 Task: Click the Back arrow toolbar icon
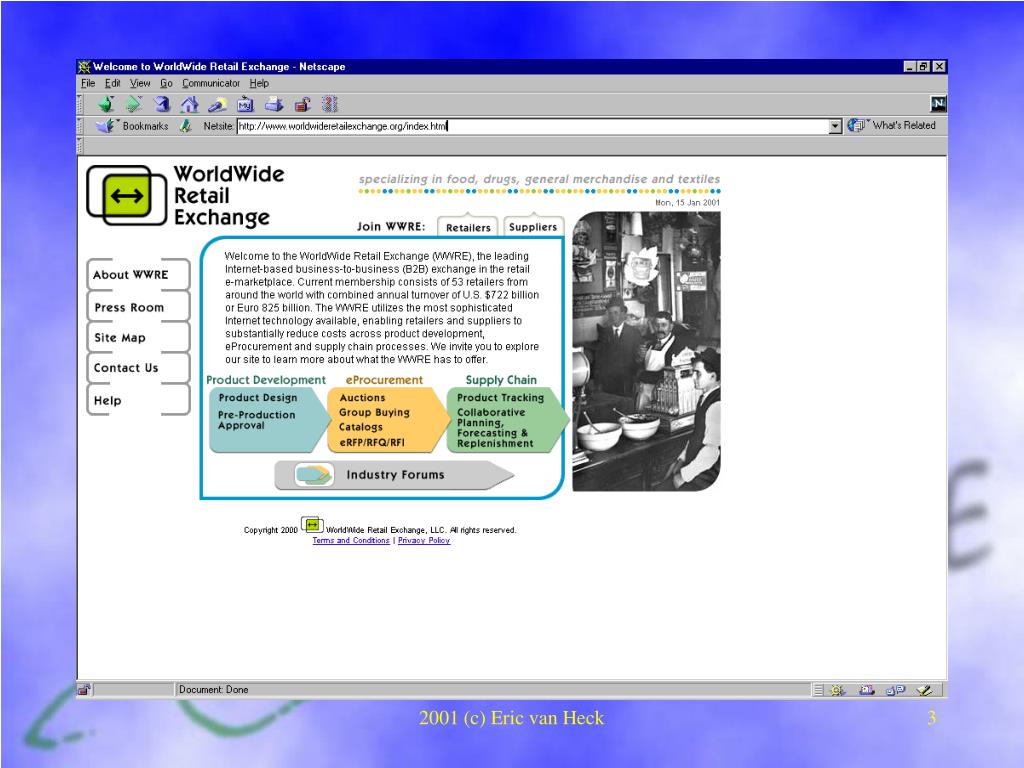click(106, 104)
